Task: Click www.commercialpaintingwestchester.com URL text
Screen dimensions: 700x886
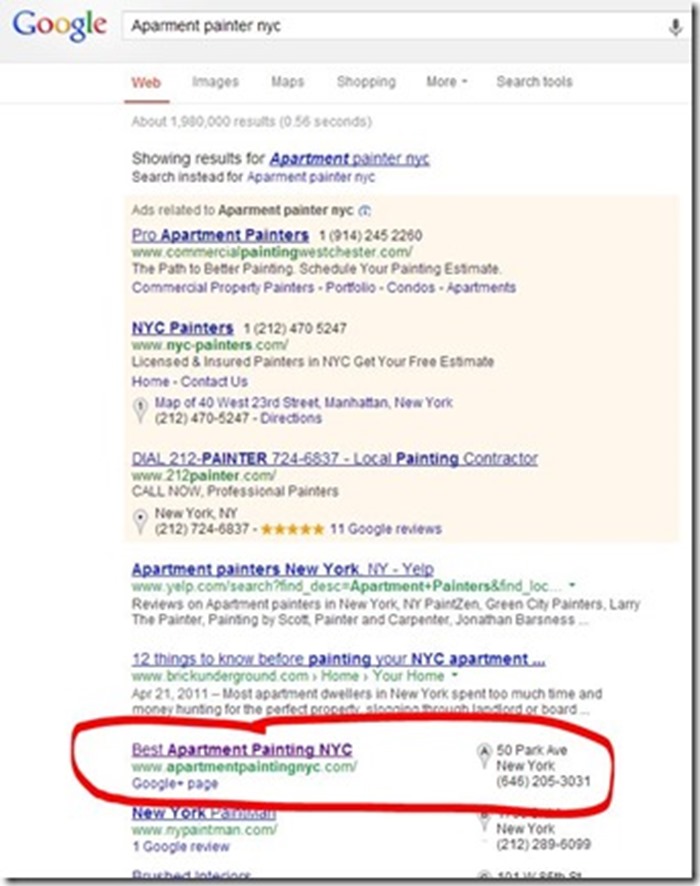Action: [x=272, y=252]
